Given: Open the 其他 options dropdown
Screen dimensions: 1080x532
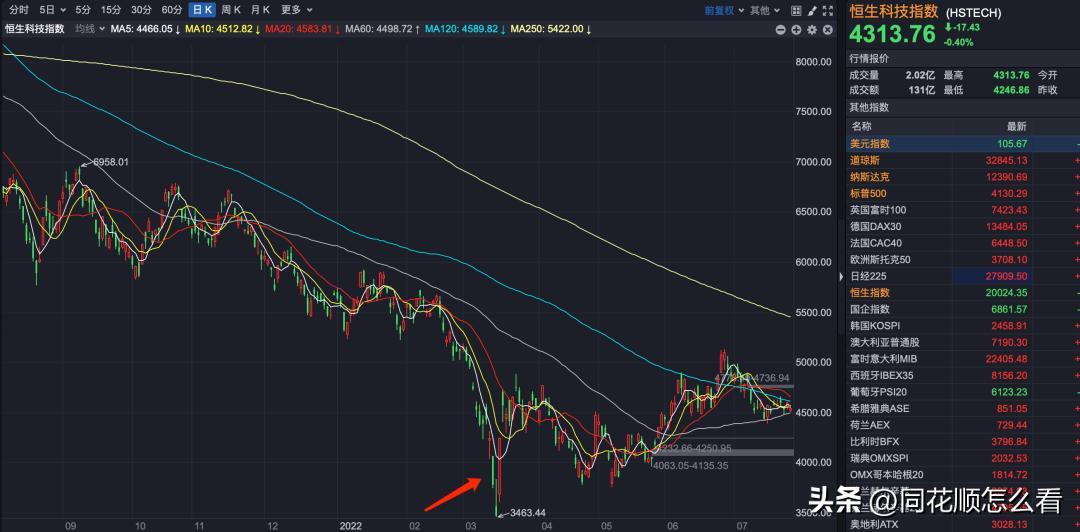Looking at the screenshot, I should (x=765, y=10).
